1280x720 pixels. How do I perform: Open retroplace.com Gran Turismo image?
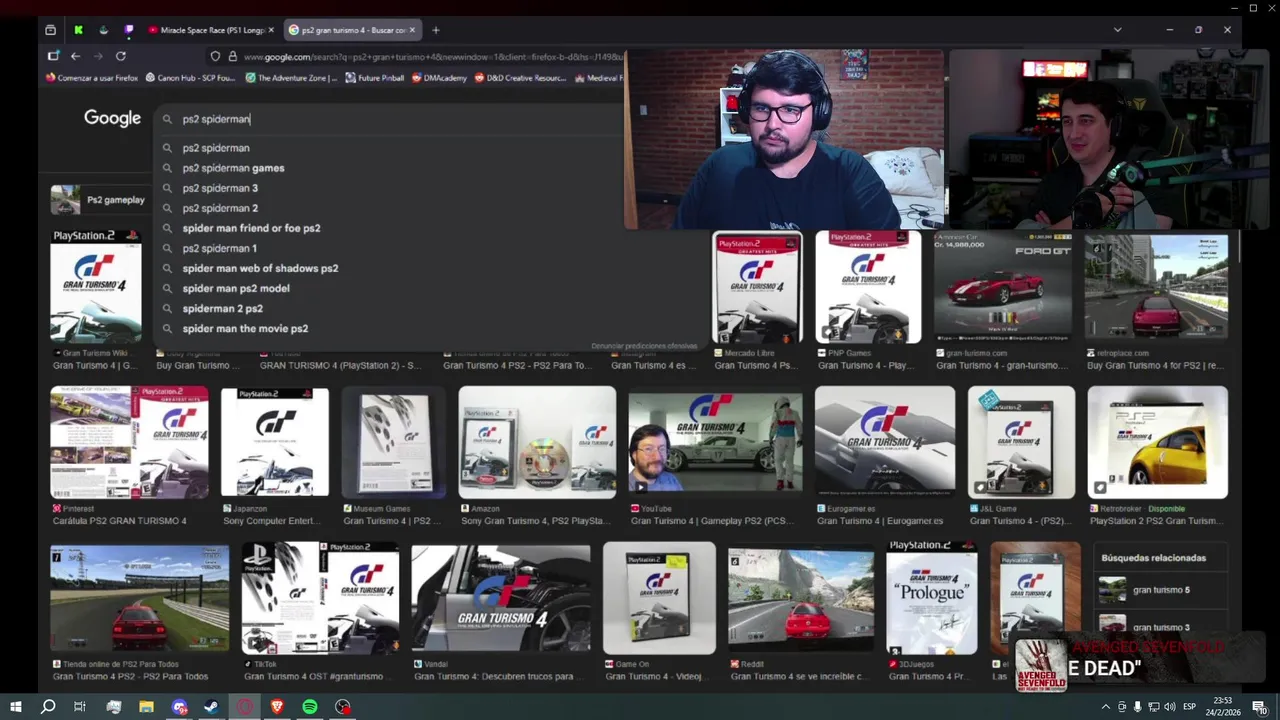click(1157, 288)
